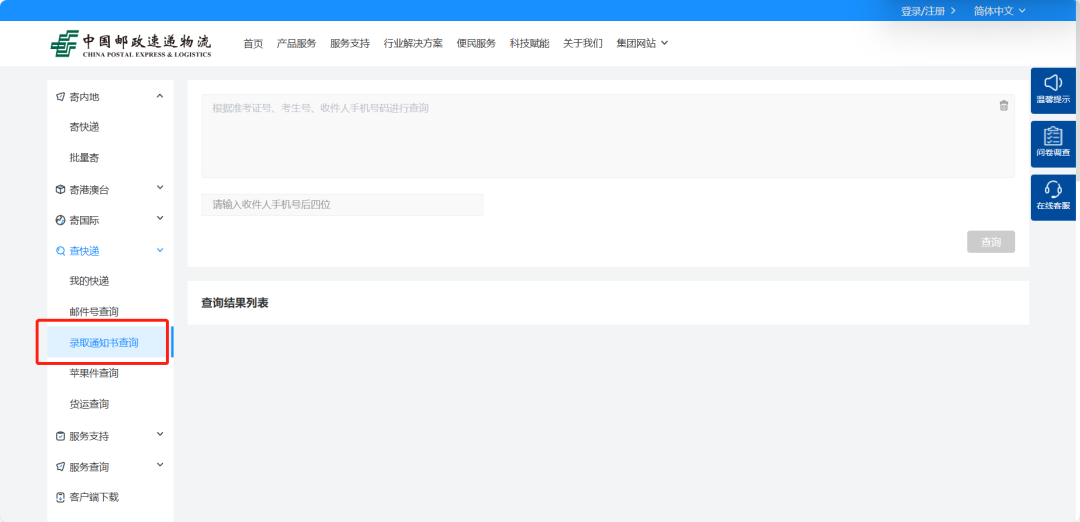The height and width of the screenshot is (522, 1080).
Task: Click the 查快递 magnifier icon
Action: tap(60, 251)
